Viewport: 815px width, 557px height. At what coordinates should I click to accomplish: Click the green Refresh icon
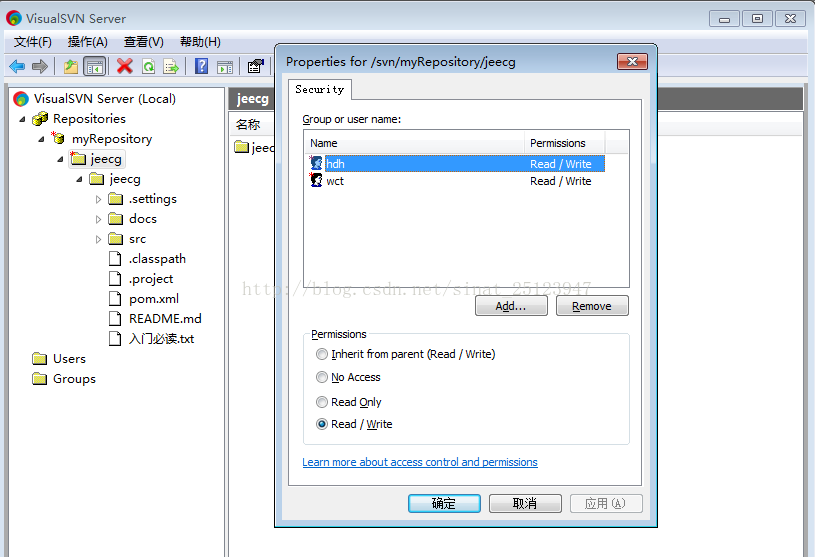(x=149, y=67)
